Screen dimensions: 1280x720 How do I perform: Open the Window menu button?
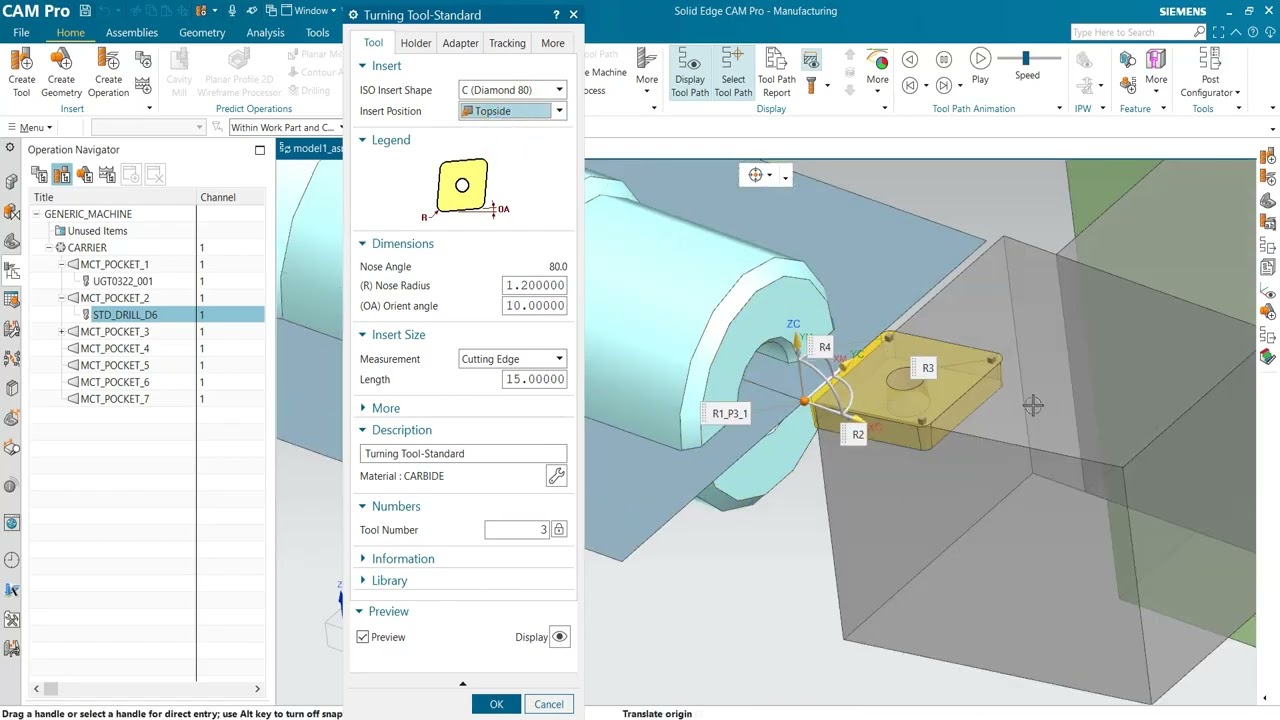[x=311, y=11]
